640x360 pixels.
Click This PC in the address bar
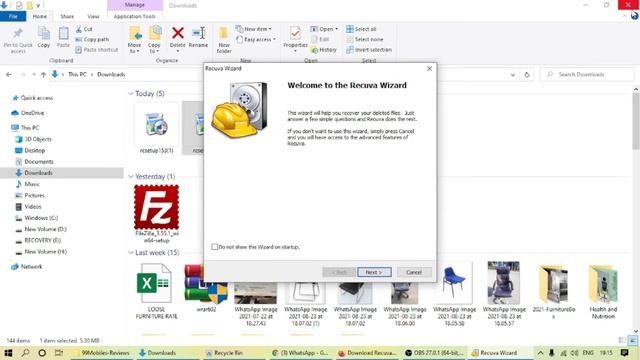77,75
